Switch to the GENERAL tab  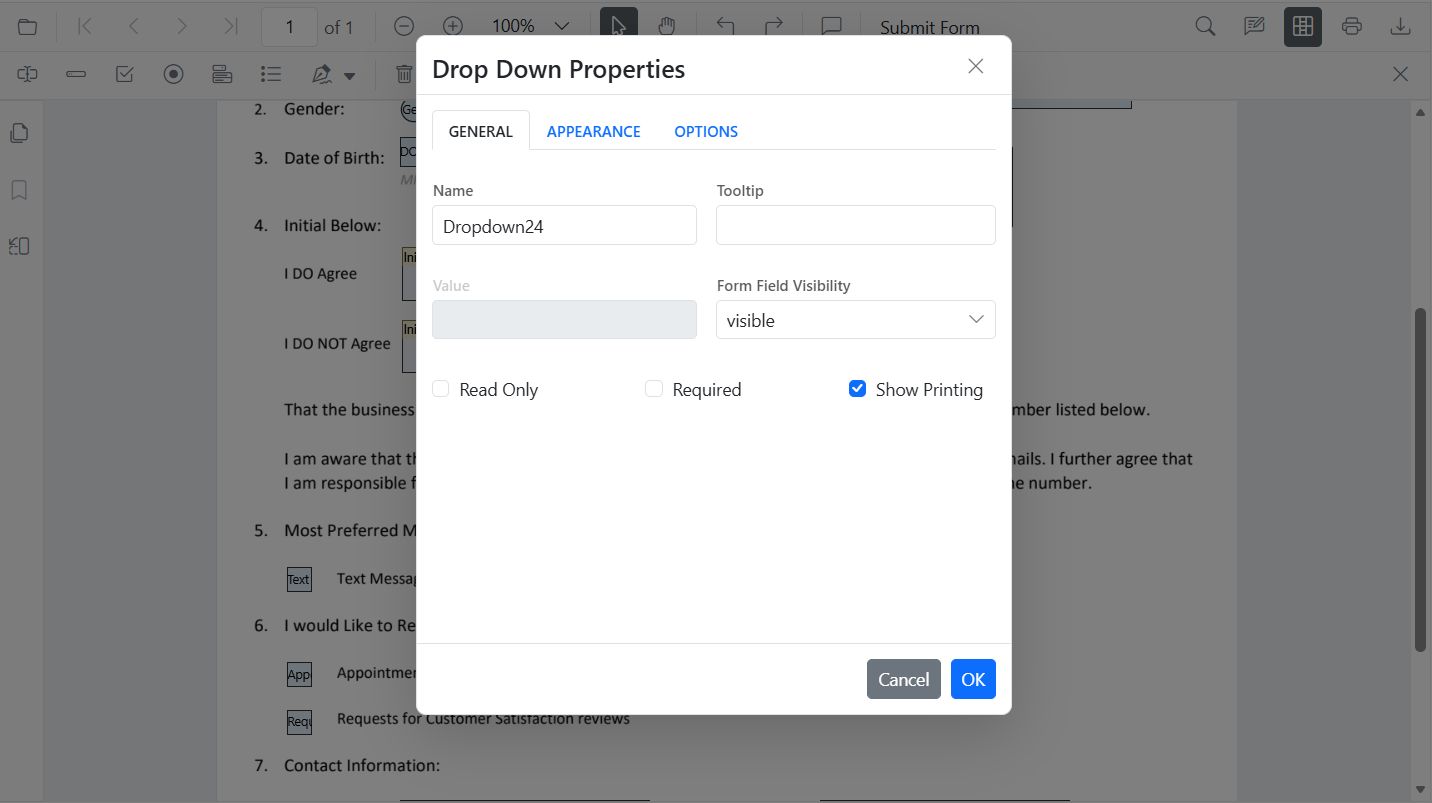coord(481,131)
